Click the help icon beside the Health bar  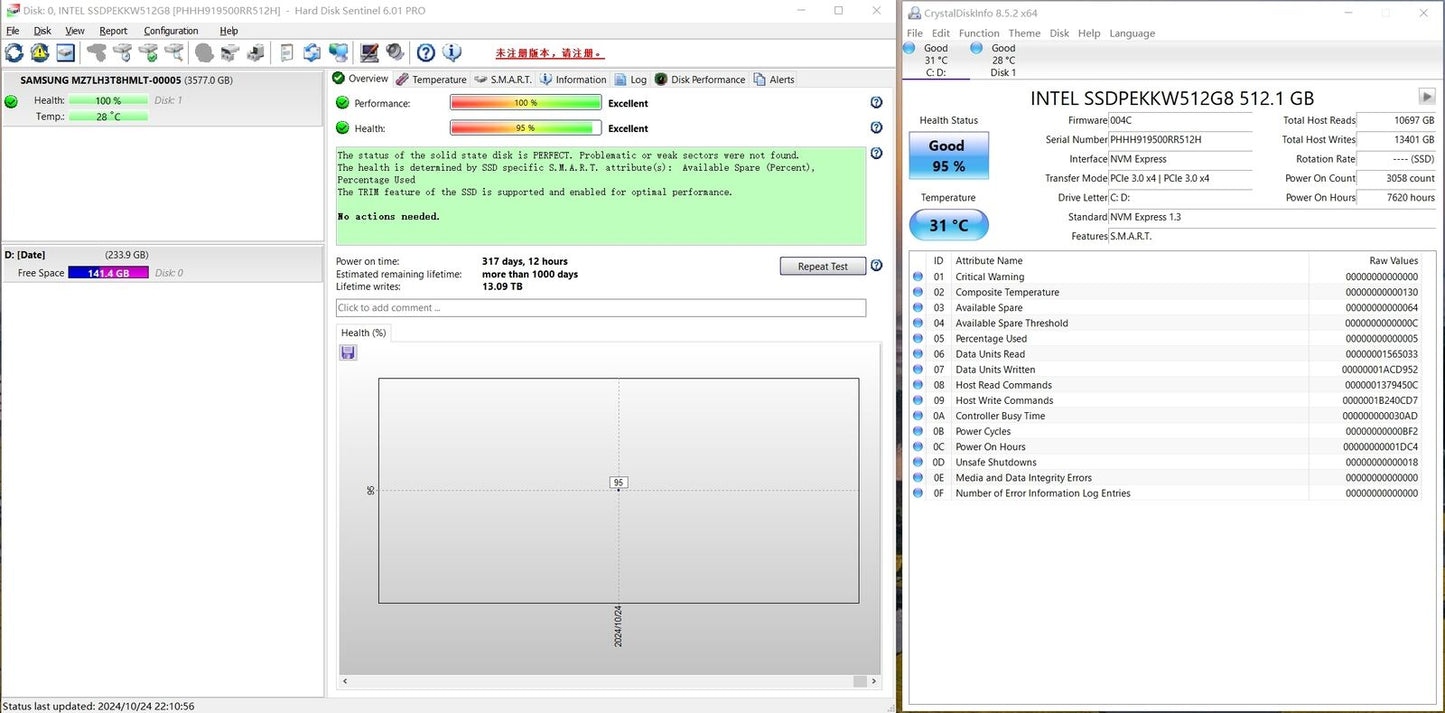click(x=877, y=128)
